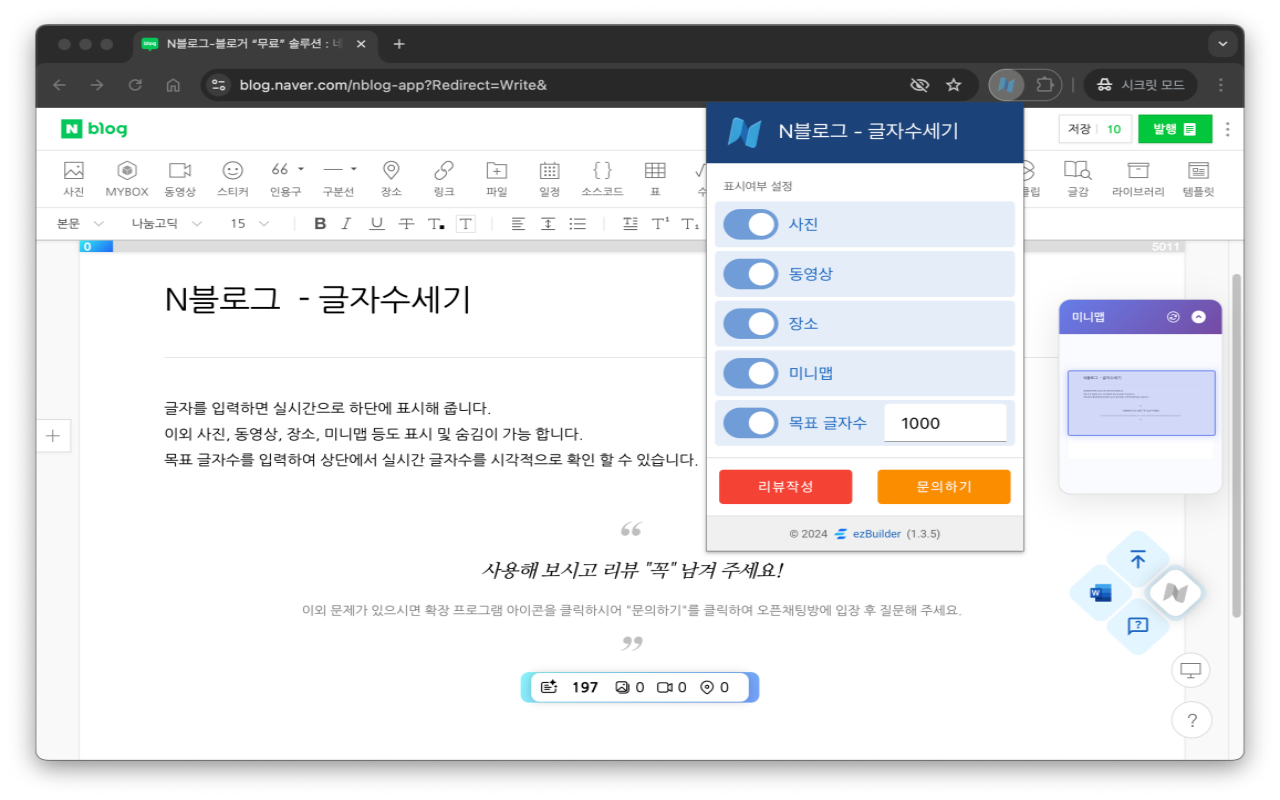Add a sticker with the 스티커 icon
This screenshot has width=1280, height=800.
coord(232,178)
